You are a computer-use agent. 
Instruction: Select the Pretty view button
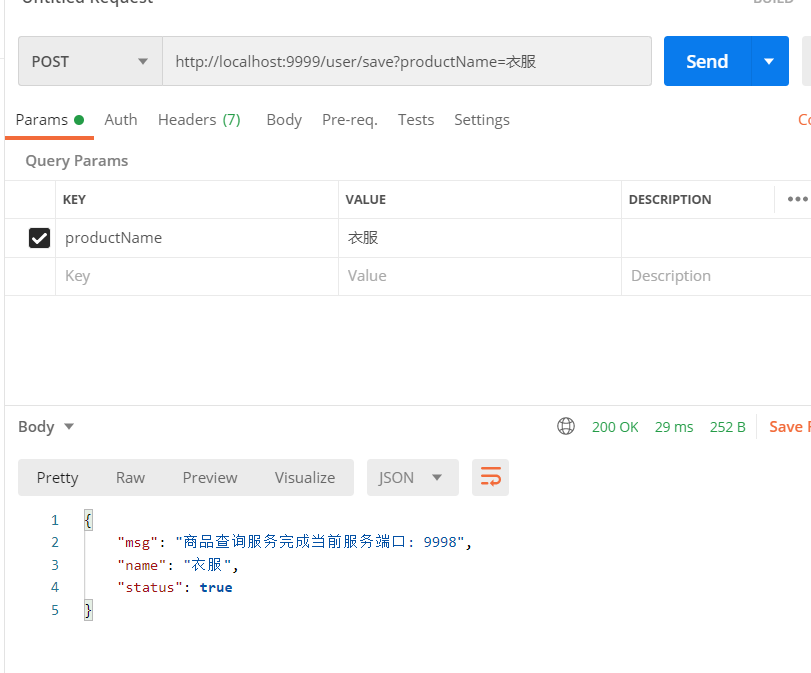57,477
